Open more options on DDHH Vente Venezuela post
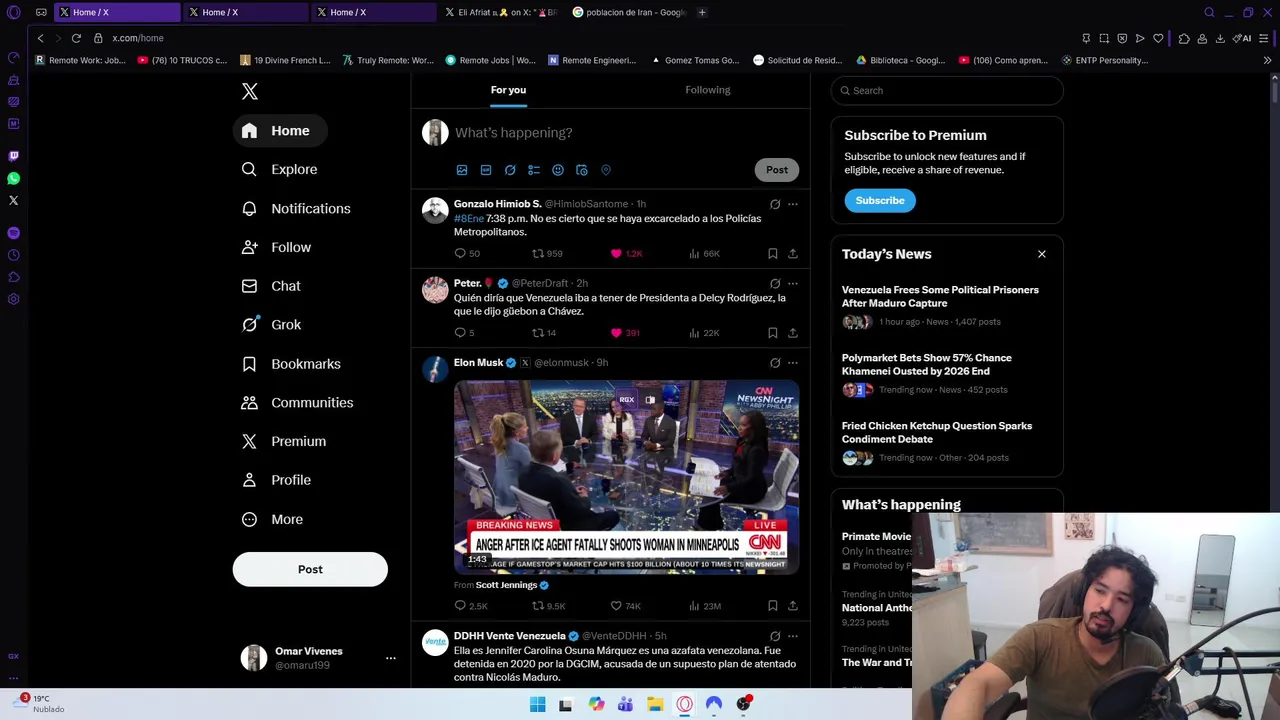The width and height of the screenshot is (1280, 720). (x=793, y=636)
